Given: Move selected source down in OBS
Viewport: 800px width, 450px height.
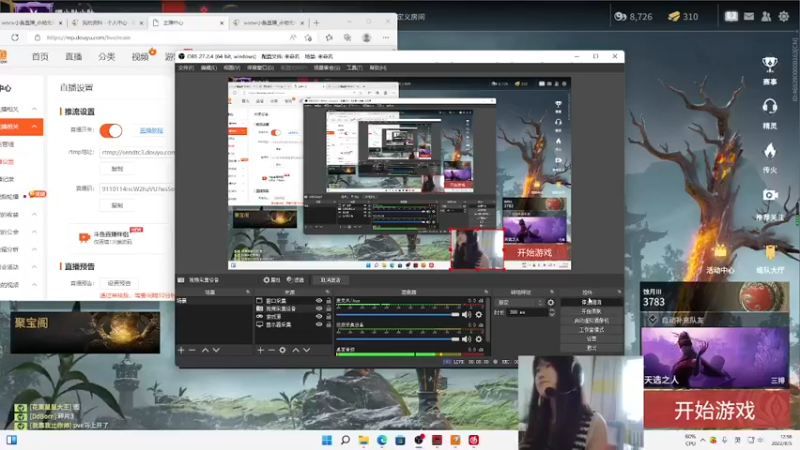Looking at the screenshot, I should (307, 350).
